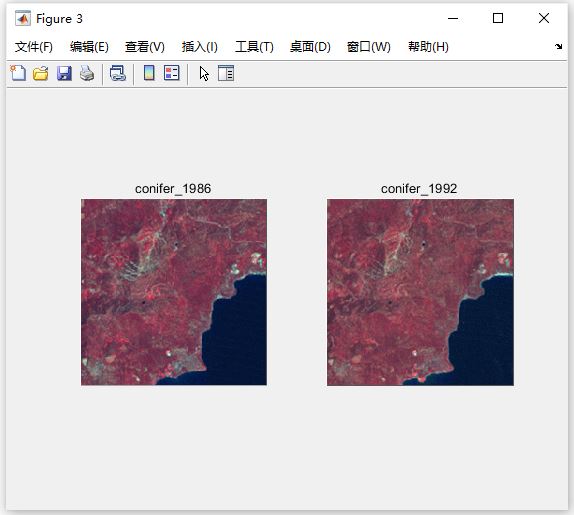Viewport: 574px width, 515px height.
Task: Toggle the Edit Plot arrow tool
Action: (x=204, y=74)
